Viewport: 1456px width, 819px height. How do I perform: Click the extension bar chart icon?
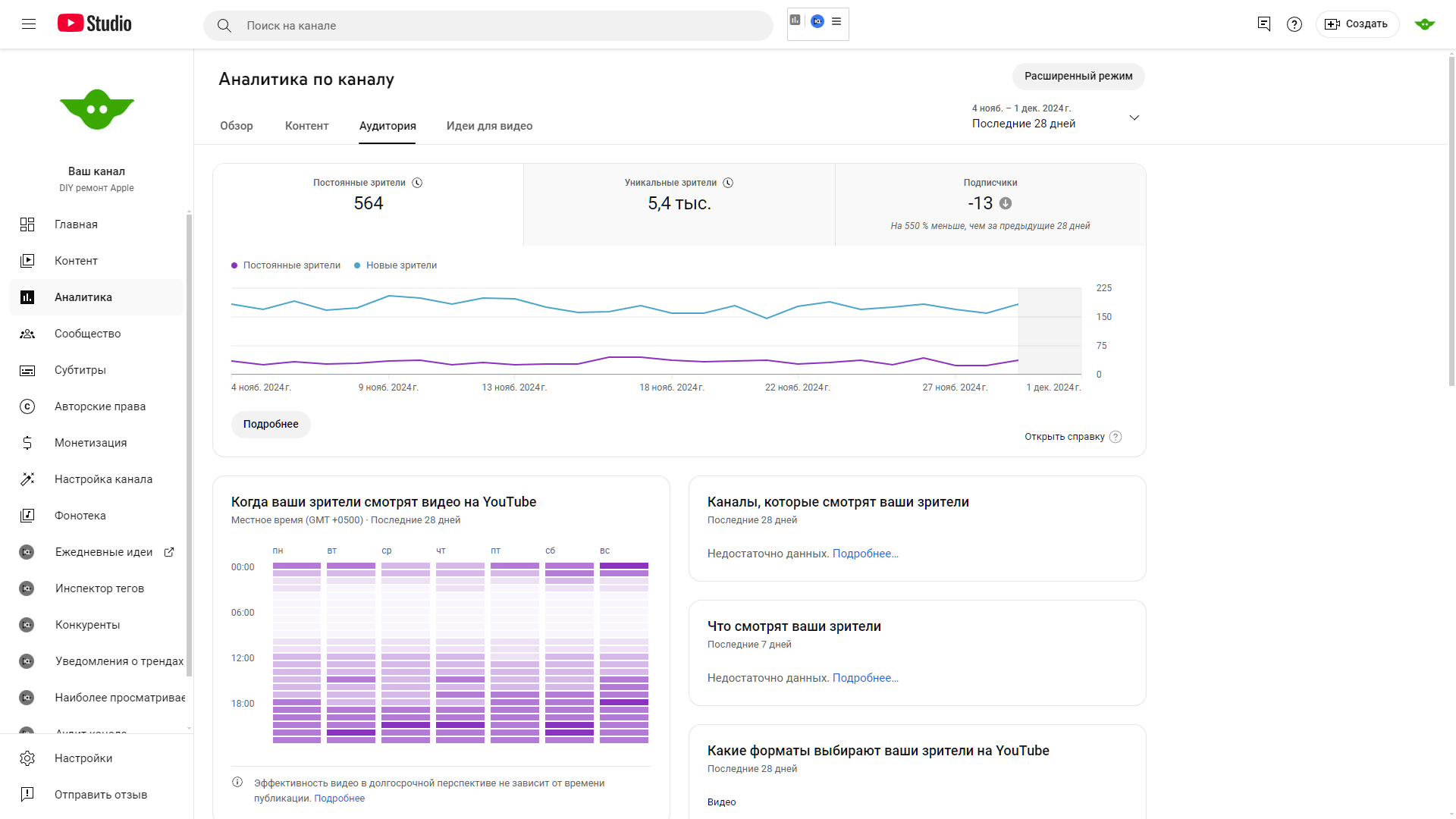click(x=795, y=20)
